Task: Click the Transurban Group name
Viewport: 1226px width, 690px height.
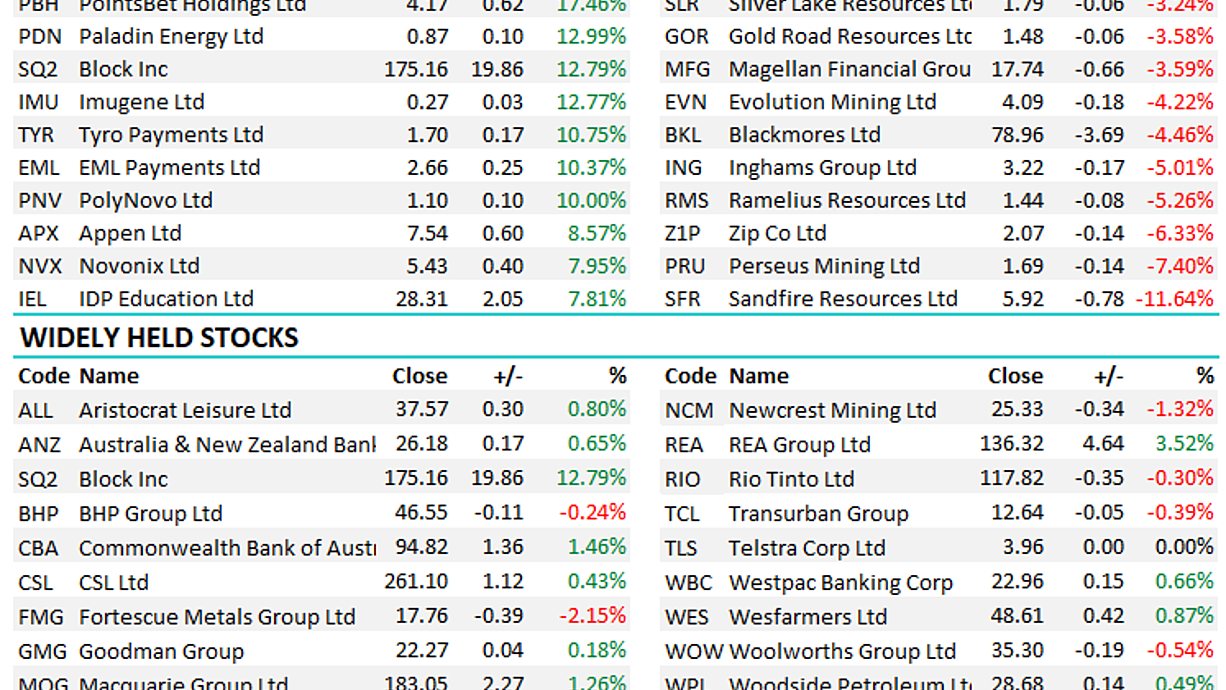Action: point(818,514)
